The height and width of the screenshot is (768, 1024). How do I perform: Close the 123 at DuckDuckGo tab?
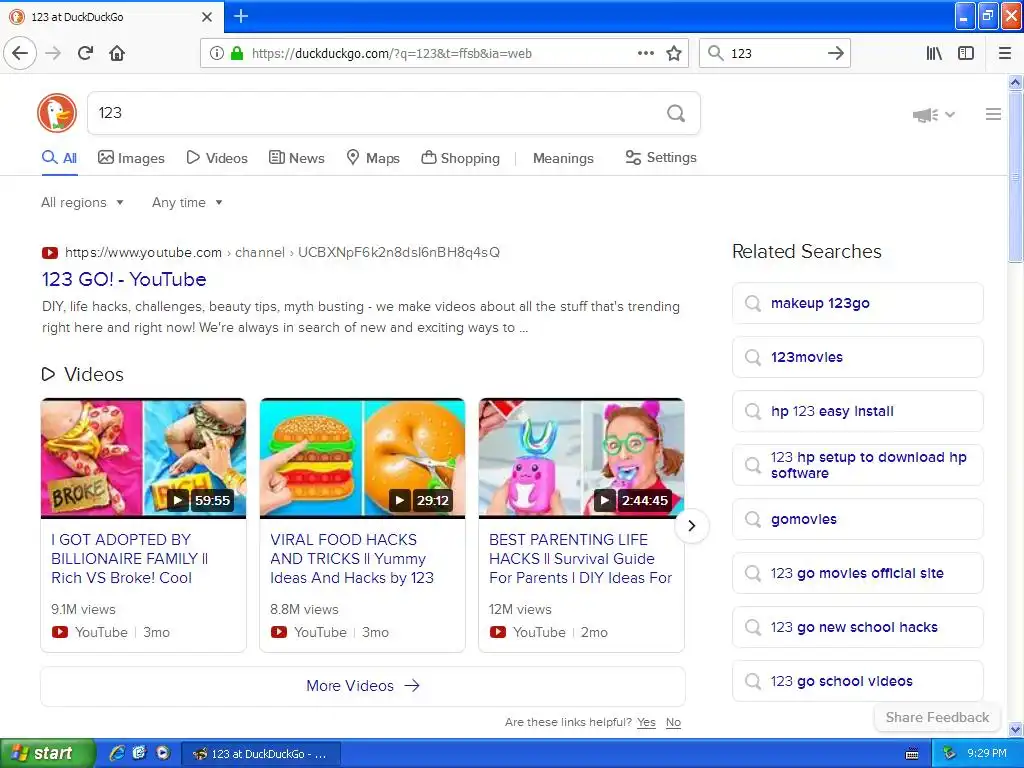coord(207,17)
